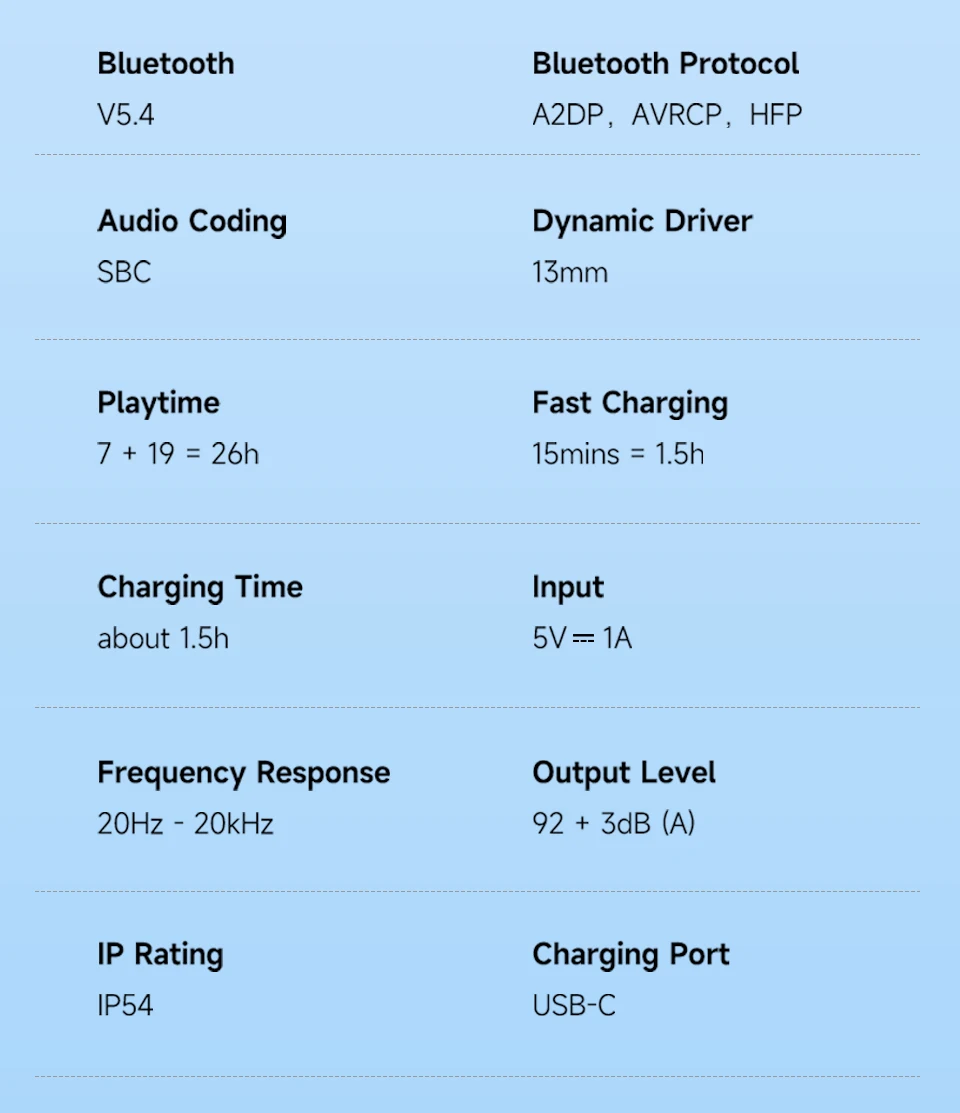The image size is (960, 1113).
Task: Click the Charging Time label
Action: (200, 588)
